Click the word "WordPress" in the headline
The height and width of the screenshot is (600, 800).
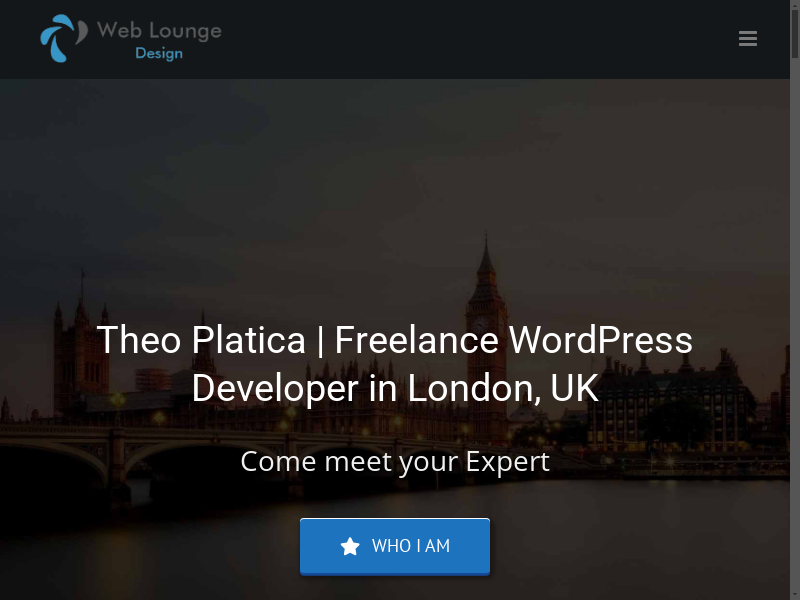click(x=601, y=340)
